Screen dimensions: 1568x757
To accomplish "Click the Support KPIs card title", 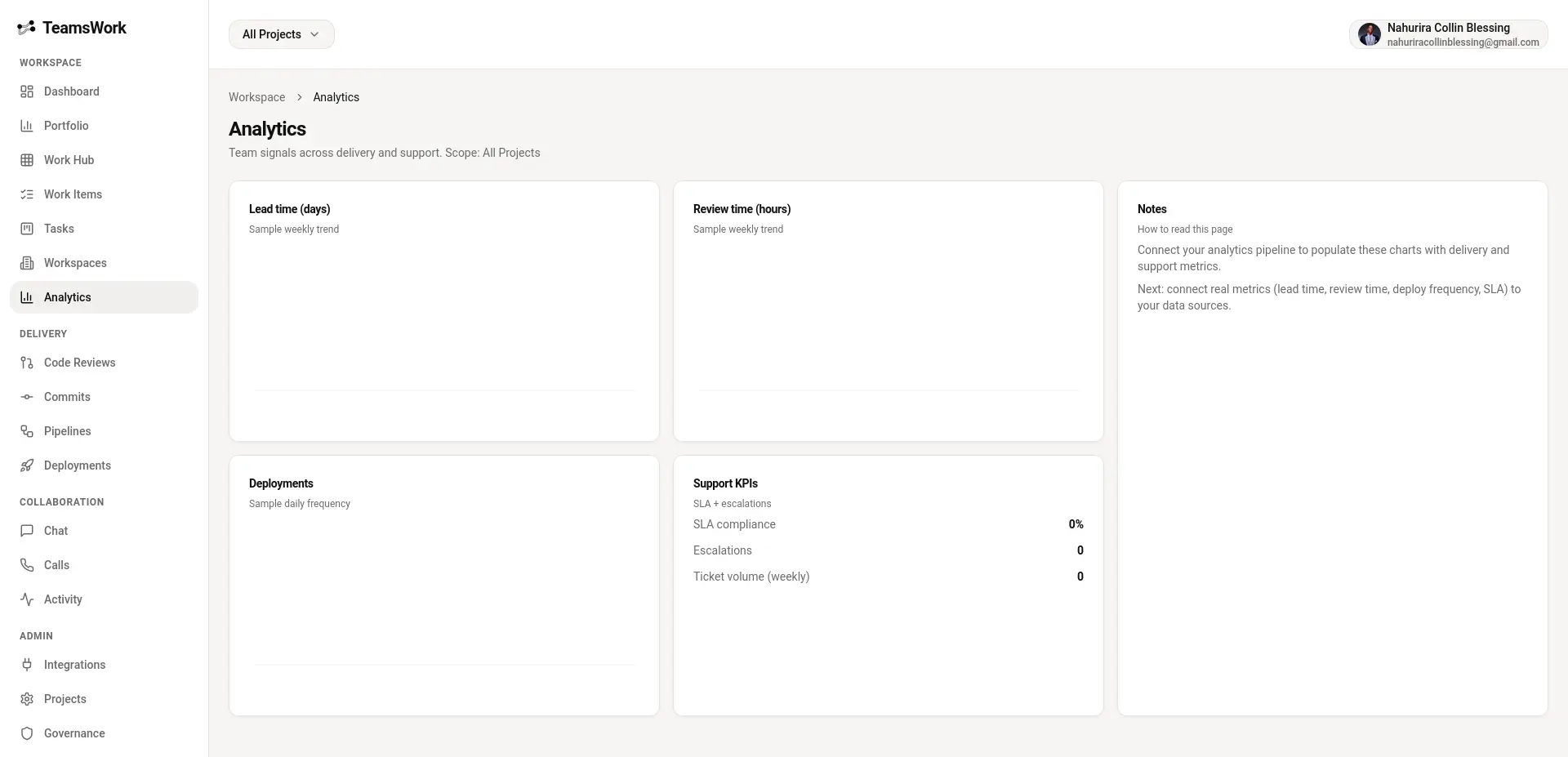I will 725,483.
